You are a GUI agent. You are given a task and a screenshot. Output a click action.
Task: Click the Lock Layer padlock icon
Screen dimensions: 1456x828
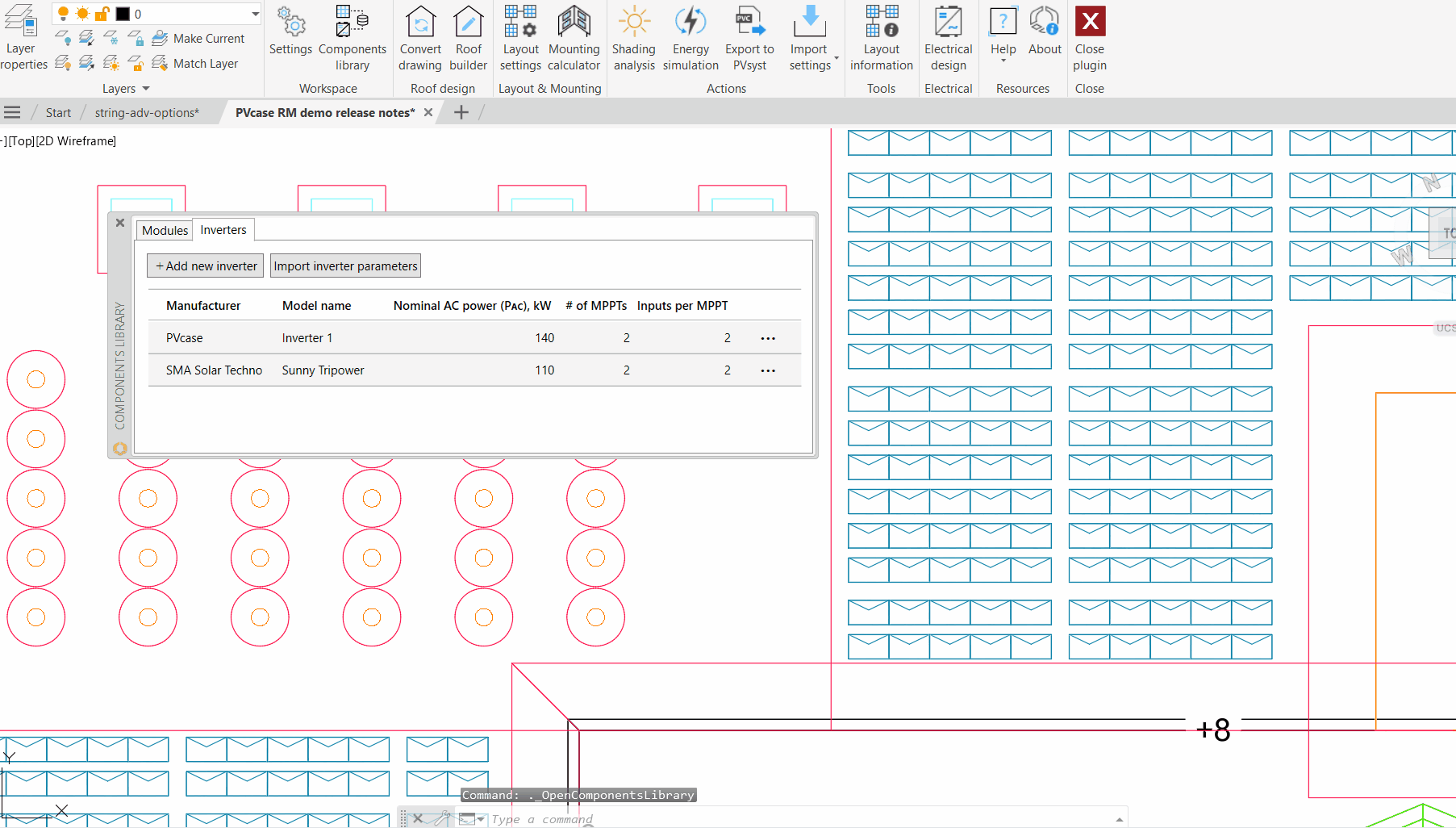pos(136,38)
